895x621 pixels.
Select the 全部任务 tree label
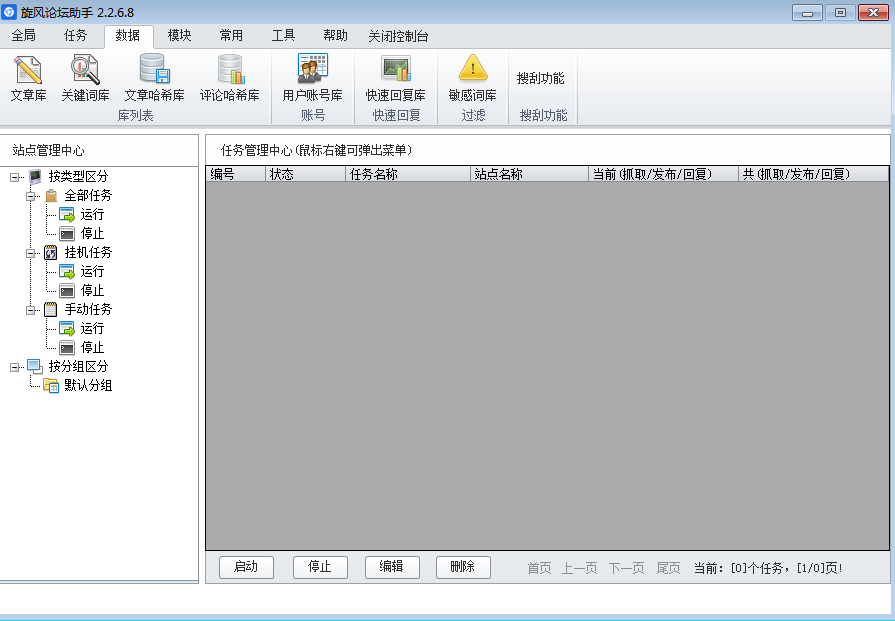click(88, 196)
